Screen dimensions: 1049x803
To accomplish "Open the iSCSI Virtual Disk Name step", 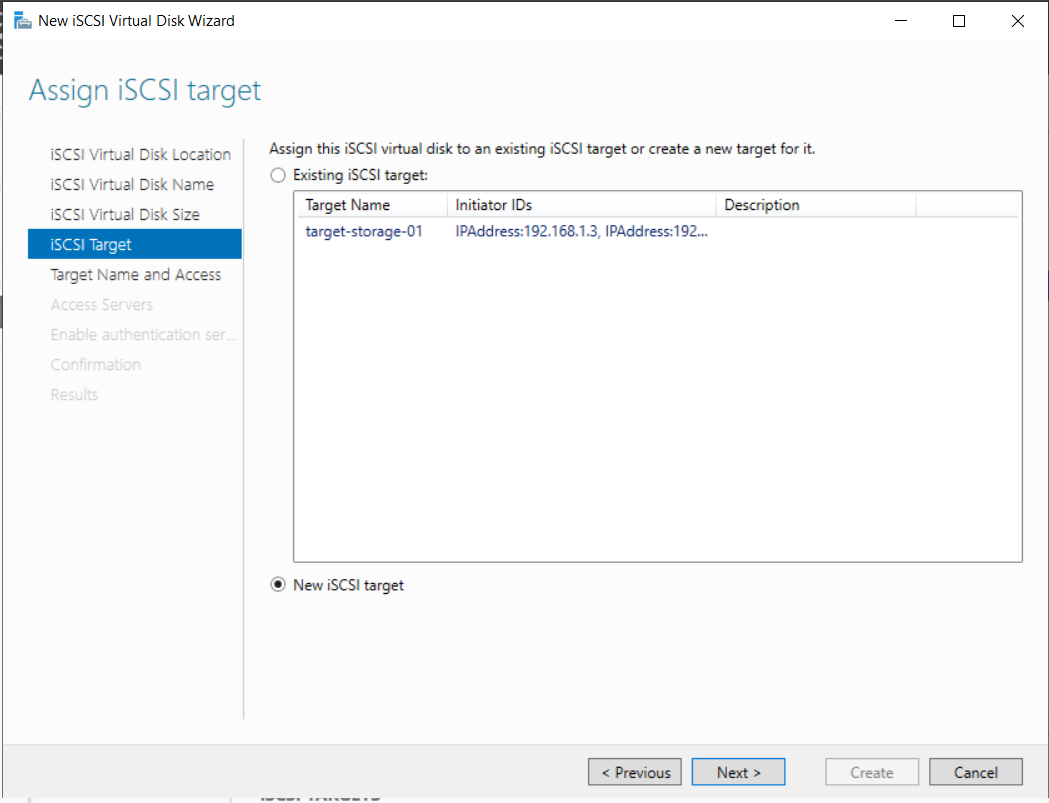I will [131, 184].
